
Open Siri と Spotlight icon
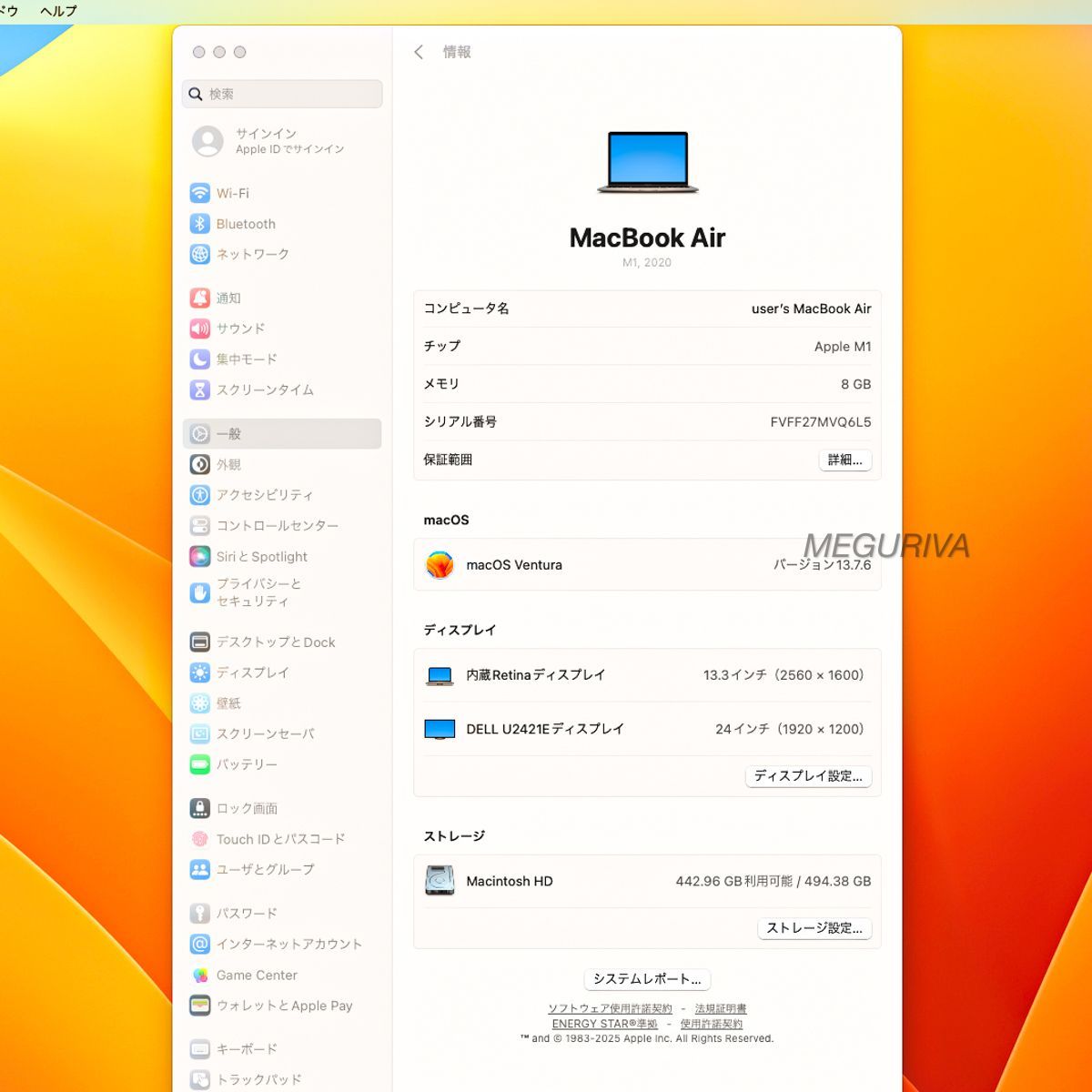click(199, 556)
